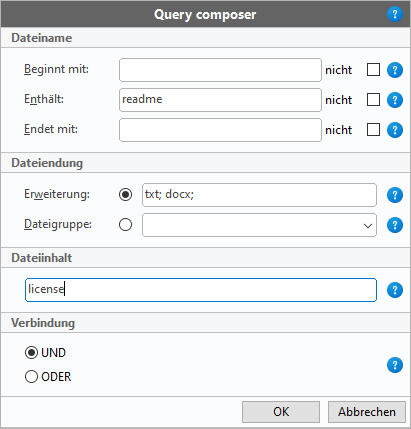The height and width of the screenshot is (429, 411).
Task: Confirm query with OK button
Action: point(281,412)
